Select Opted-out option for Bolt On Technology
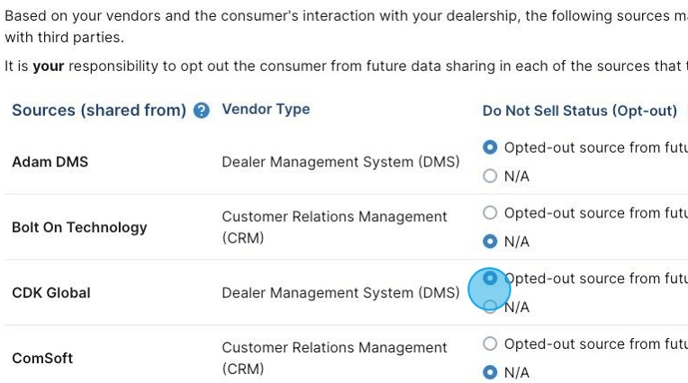The height and width of the screenshot is (383, 688). (x=490, y=213)
